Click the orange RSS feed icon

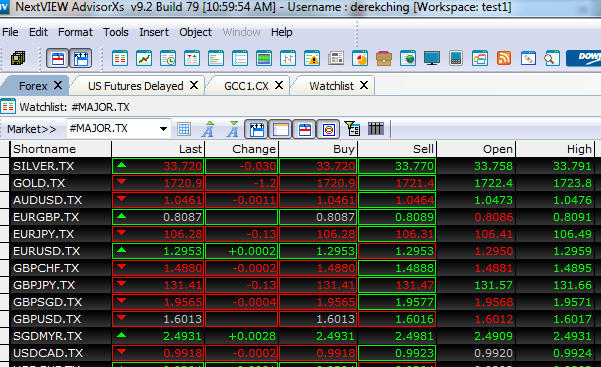pyautogui.click(x=504, y=59)
